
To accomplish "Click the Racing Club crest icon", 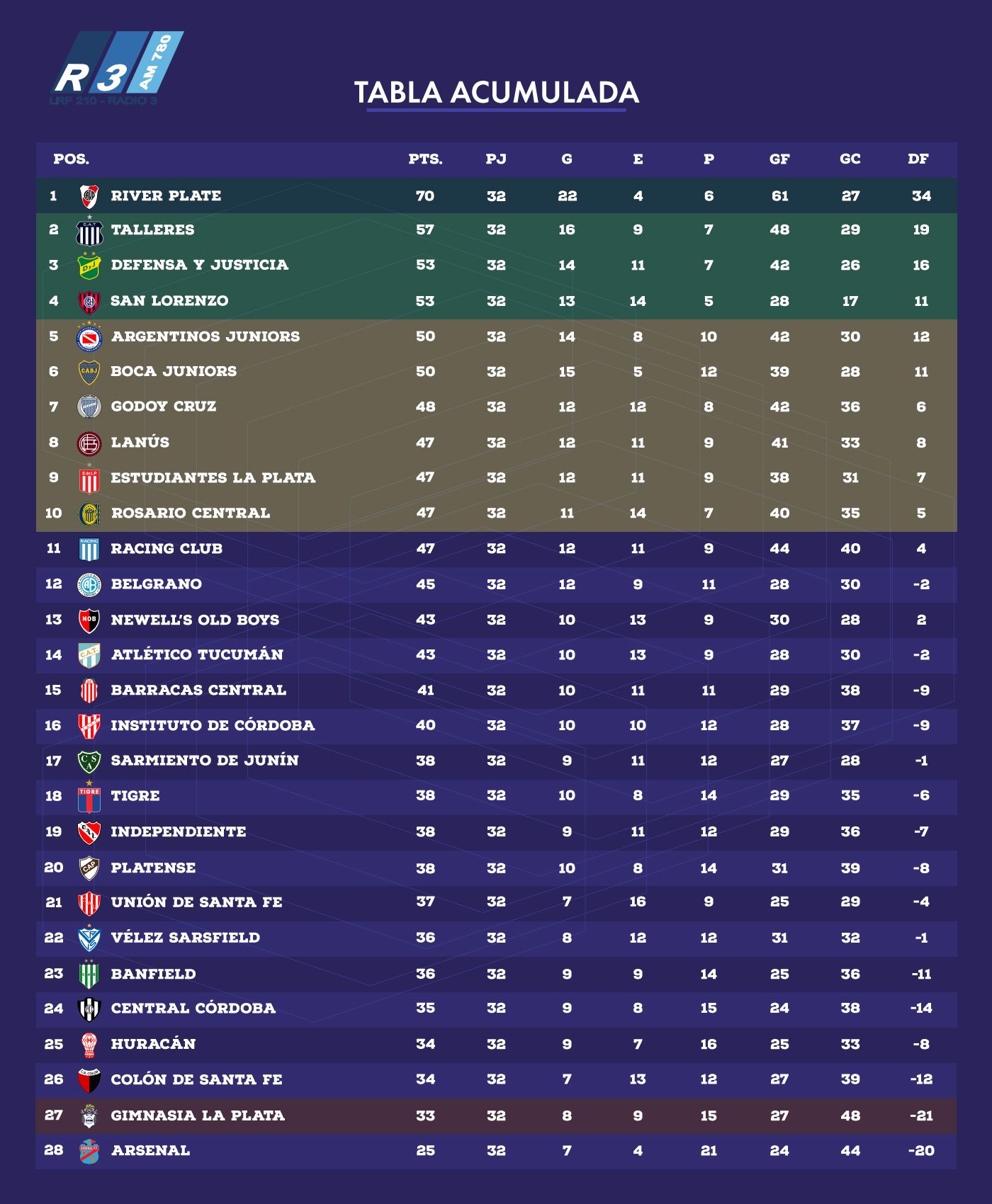I will pyautogui.click(x=89, y=549).
